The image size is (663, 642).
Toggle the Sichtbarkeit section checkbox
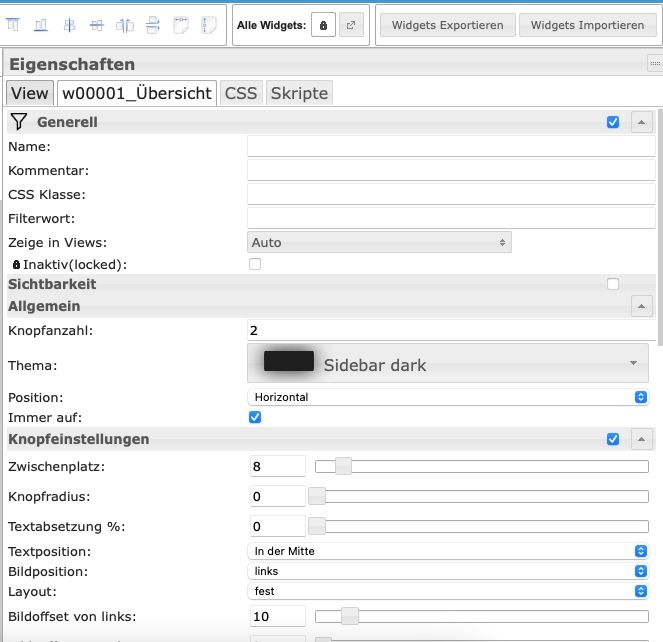(613, 284)
